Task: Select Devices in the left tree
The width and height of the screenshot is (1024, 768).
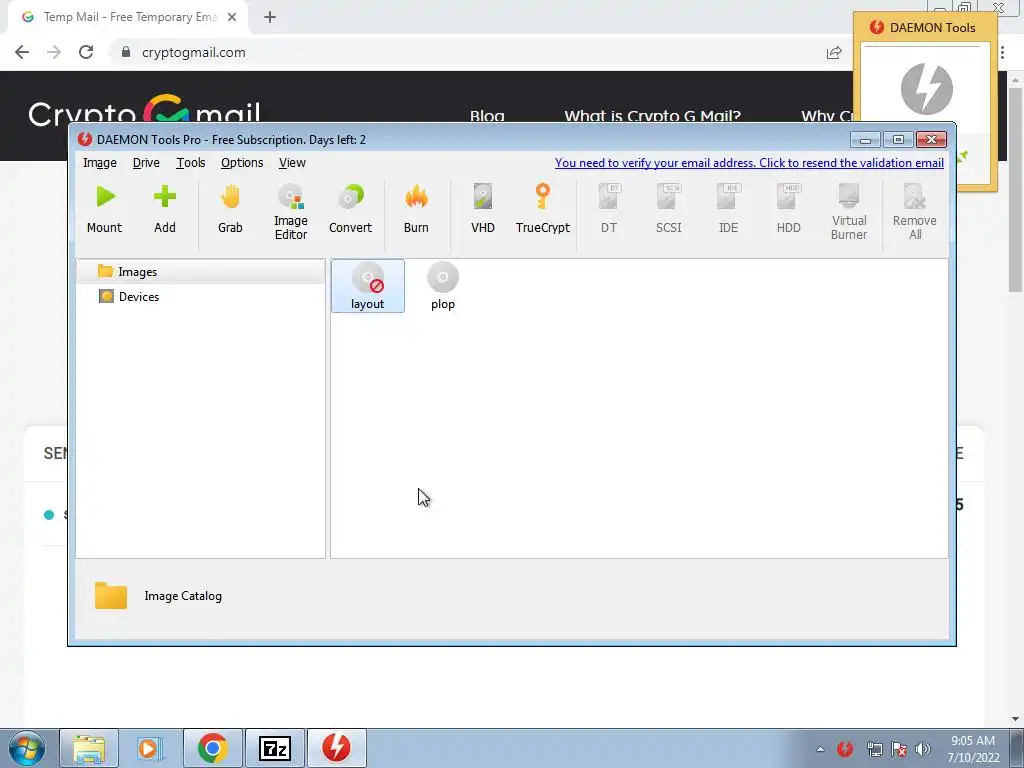Action: 129,296
